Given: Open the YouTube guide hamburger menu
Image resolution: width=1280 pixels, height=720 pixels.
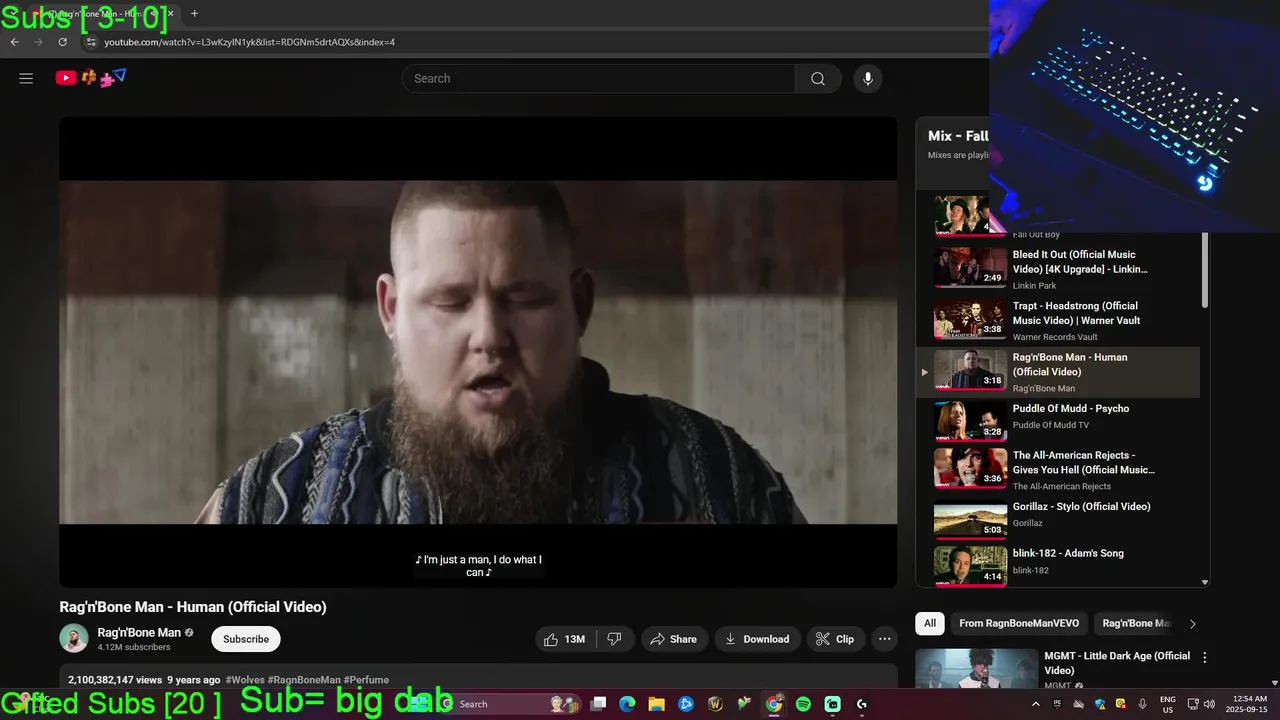Looking at the screenshot, I should 26,78.
